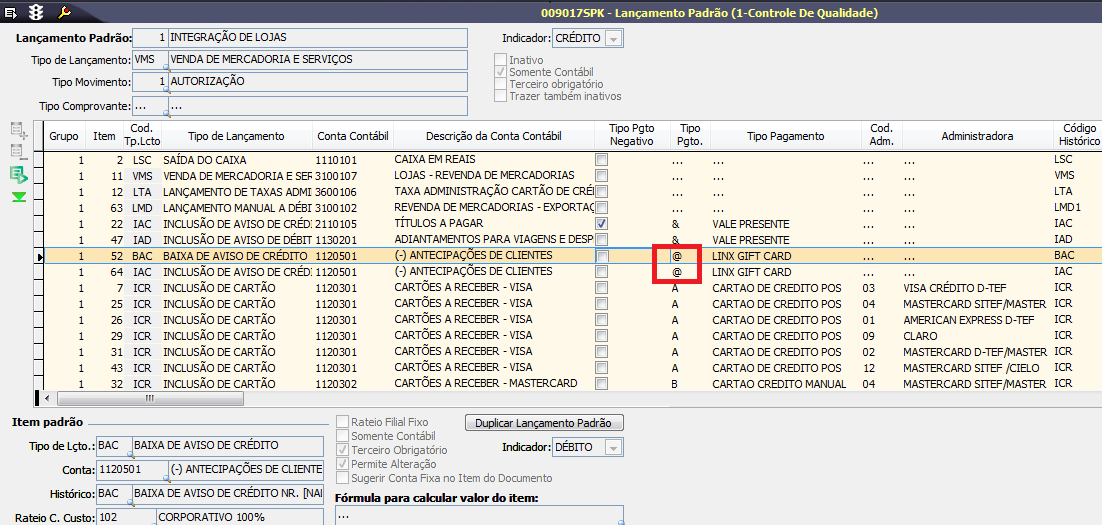Click the traffic light icon in title bar

coord(35,12)
